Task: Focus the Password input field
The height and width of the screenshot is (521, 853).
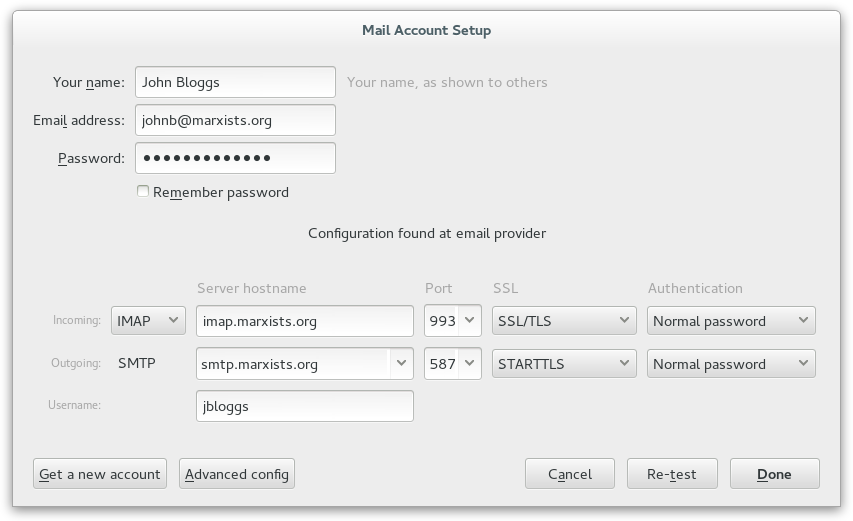Action: pos(235,158)
